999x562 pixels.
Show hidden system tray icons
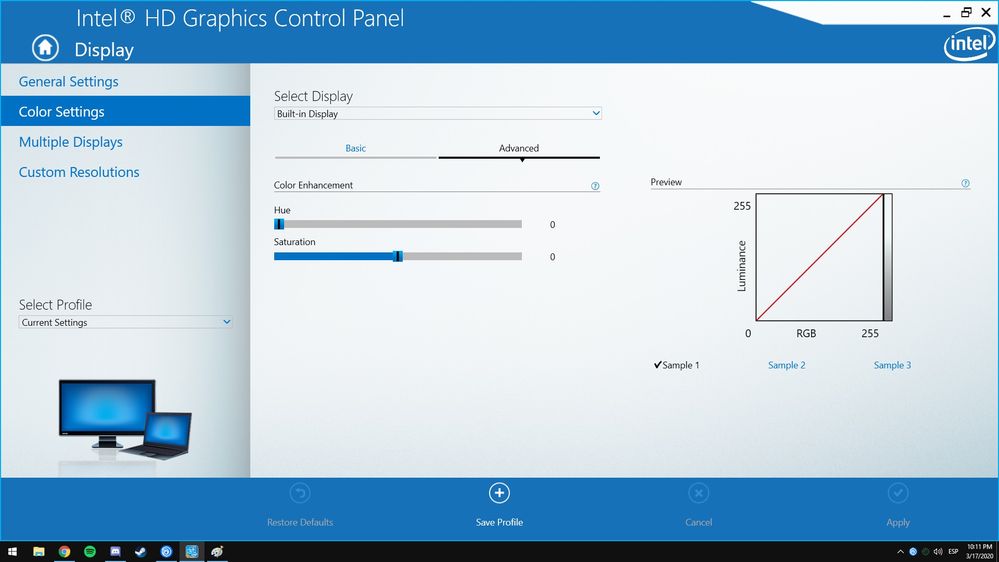[900, 552]
